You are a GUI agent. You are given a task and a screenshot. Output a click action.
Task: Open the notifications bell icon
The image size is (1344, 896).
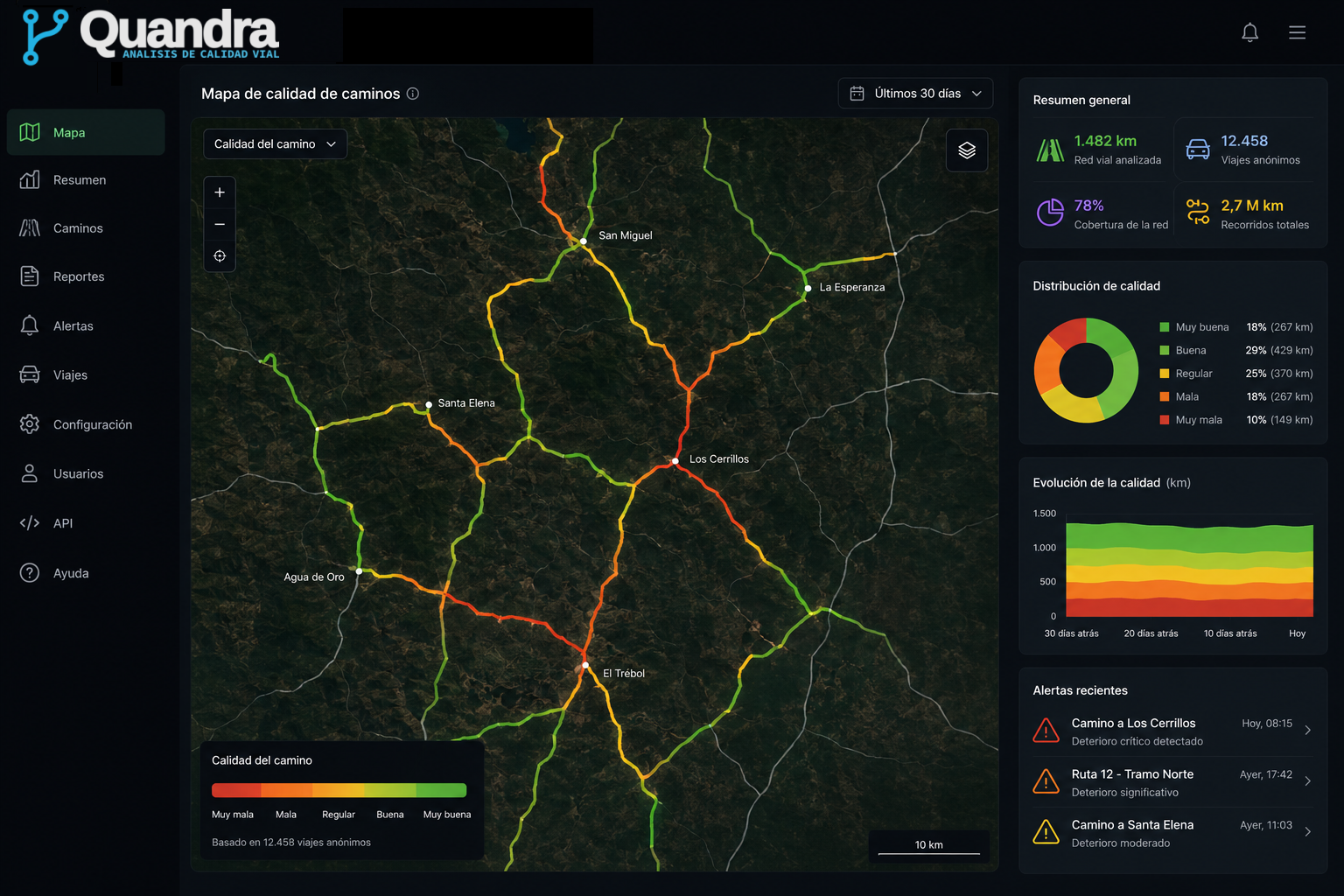click(x=1249, y=32)
